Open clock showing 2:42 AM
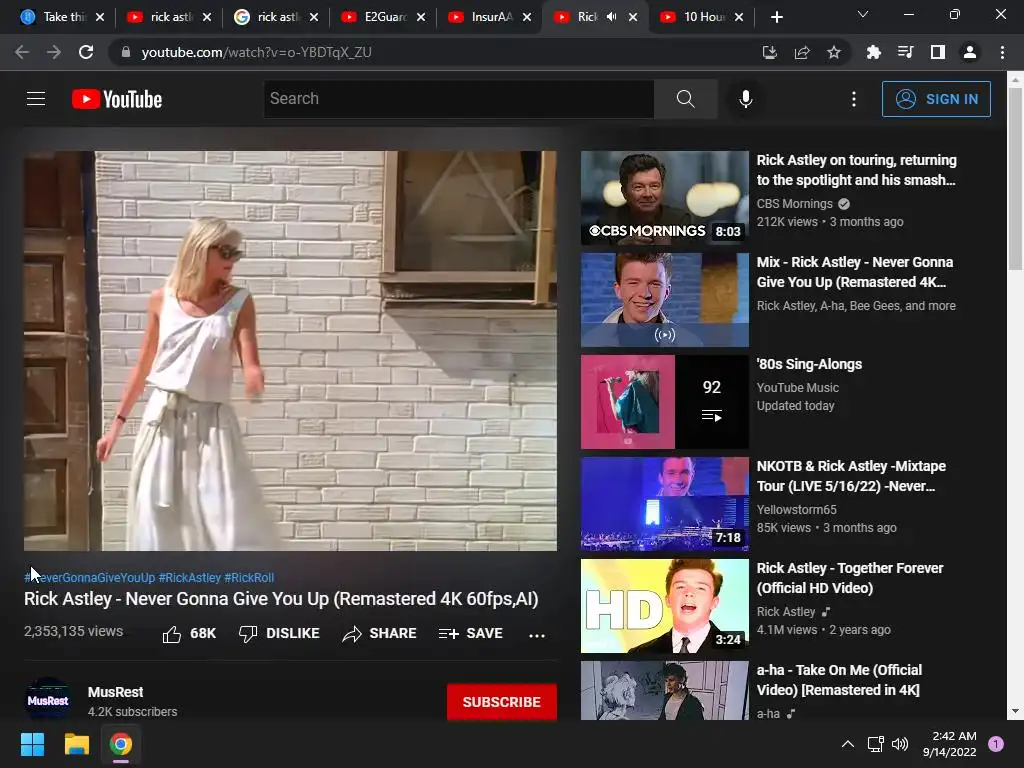The width and height of the screenshot is (1024, 768). [950, 744]
